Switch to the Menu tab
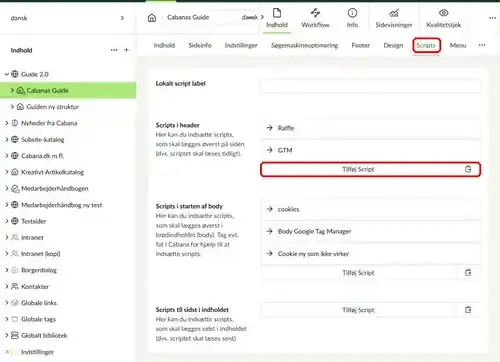The image size is (500, 362). [x=458, y=45]
